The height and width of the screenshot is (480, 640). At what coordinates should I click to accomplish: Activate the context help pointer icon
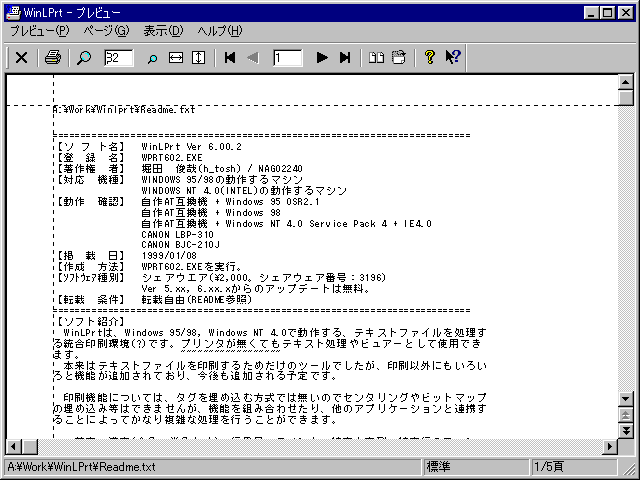[453, 58]
